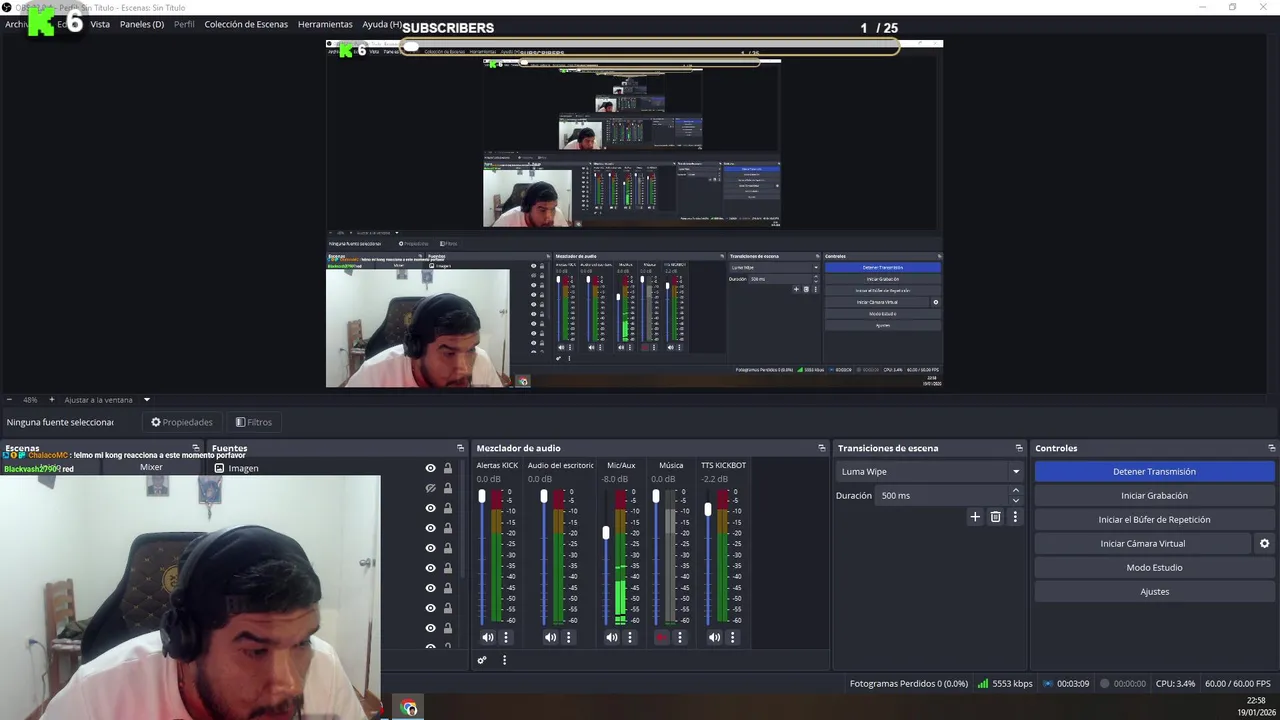This screenshot has width=1280, height=720.
Task: Open the Luma Wipe transition dropdown
Action: coord(929,472)
